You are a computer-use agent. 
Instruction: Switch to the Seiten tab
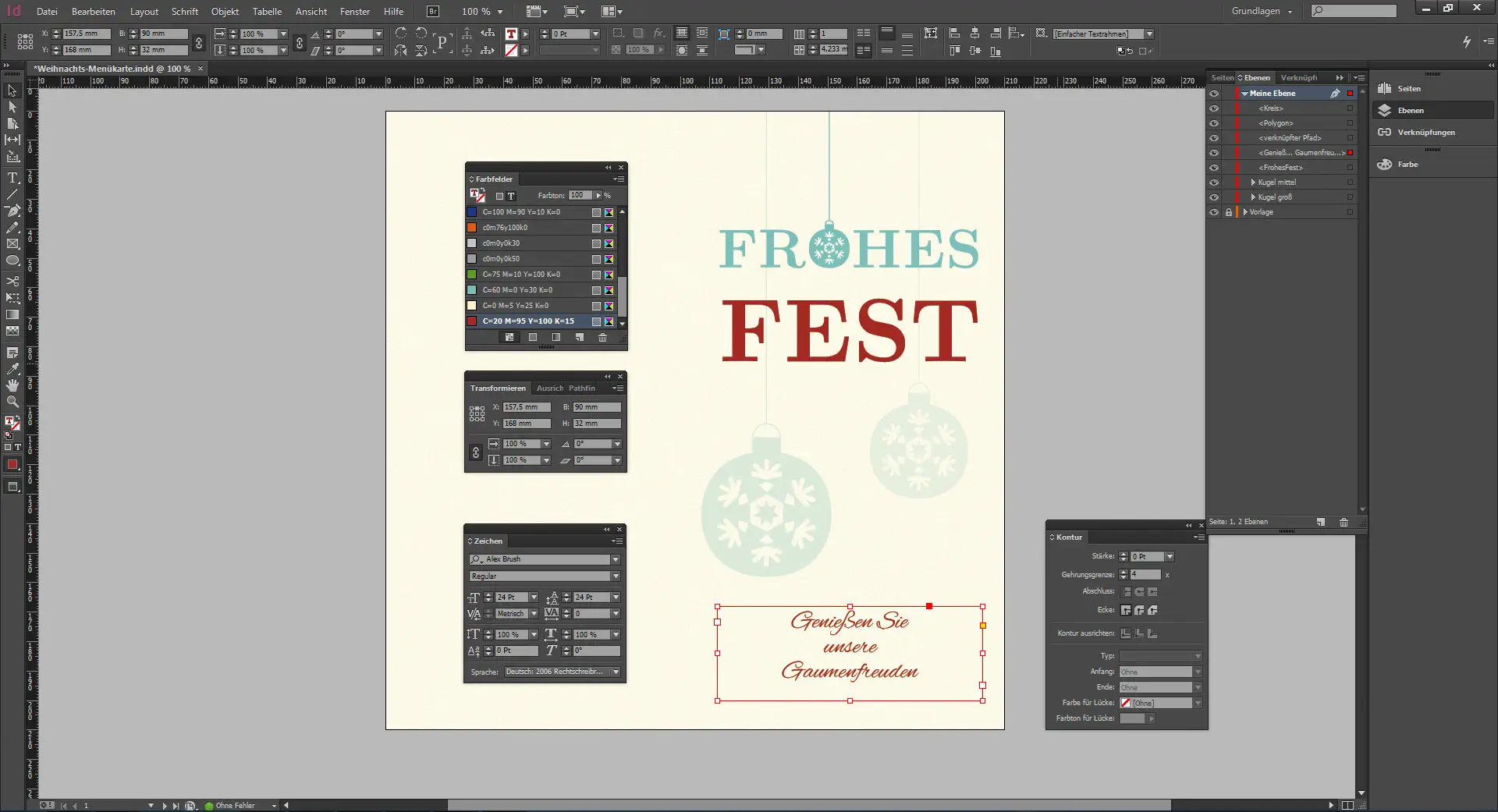point(1222,78)
